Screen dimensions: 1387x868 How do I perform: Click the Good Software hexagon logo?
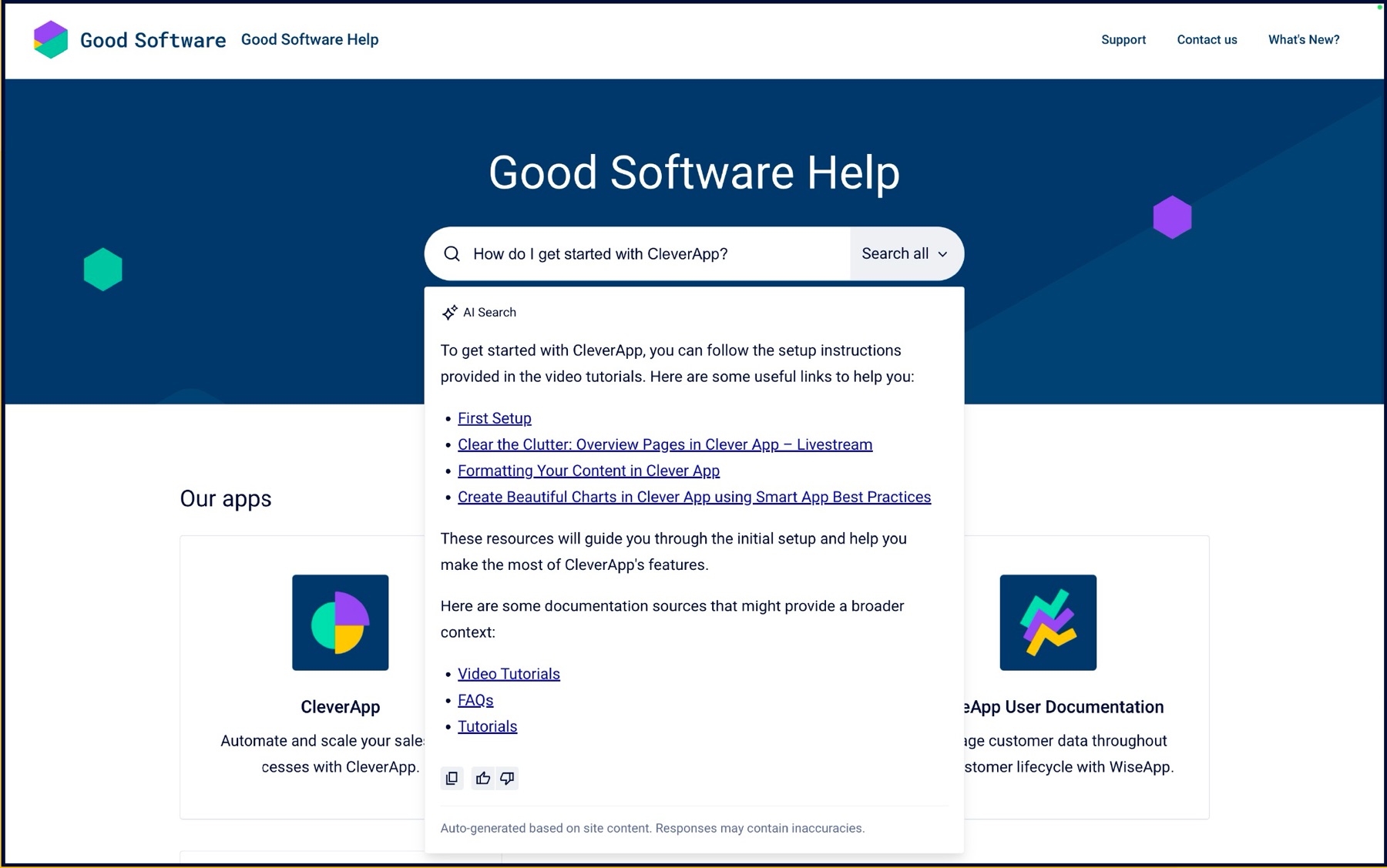[51, 39]
